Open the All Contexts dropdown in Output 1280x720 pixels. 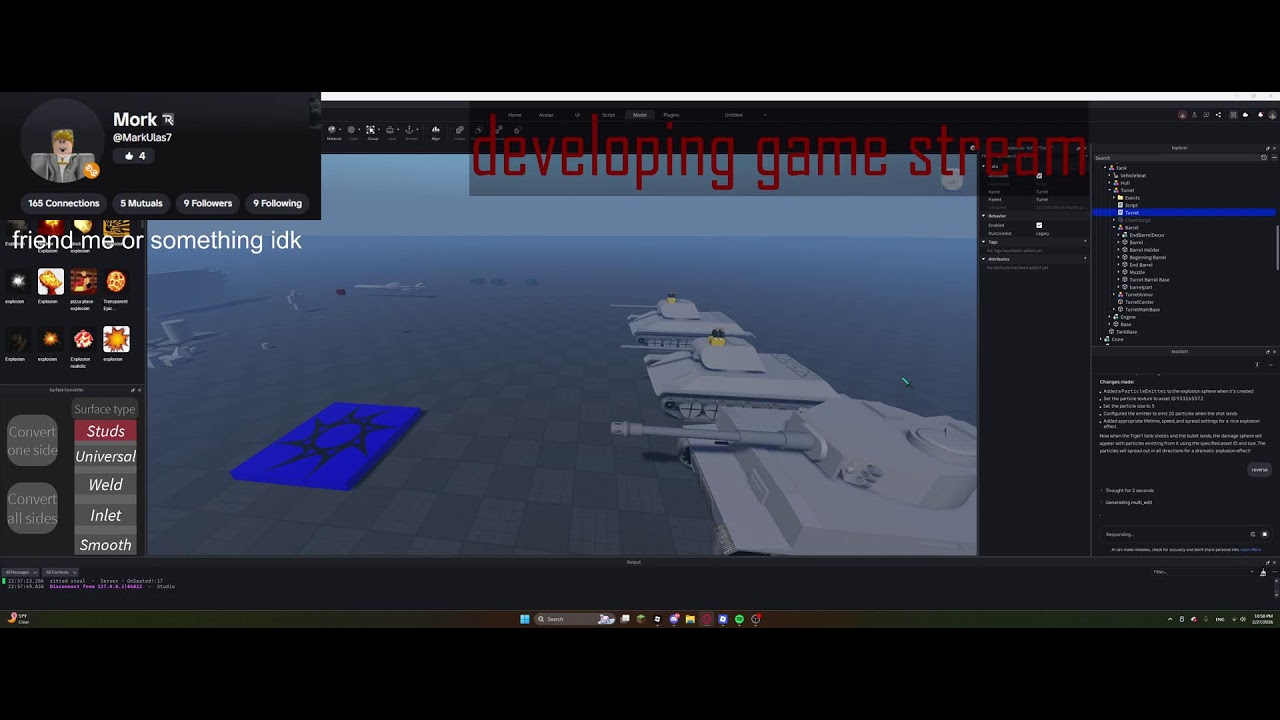tap(60, 572)
